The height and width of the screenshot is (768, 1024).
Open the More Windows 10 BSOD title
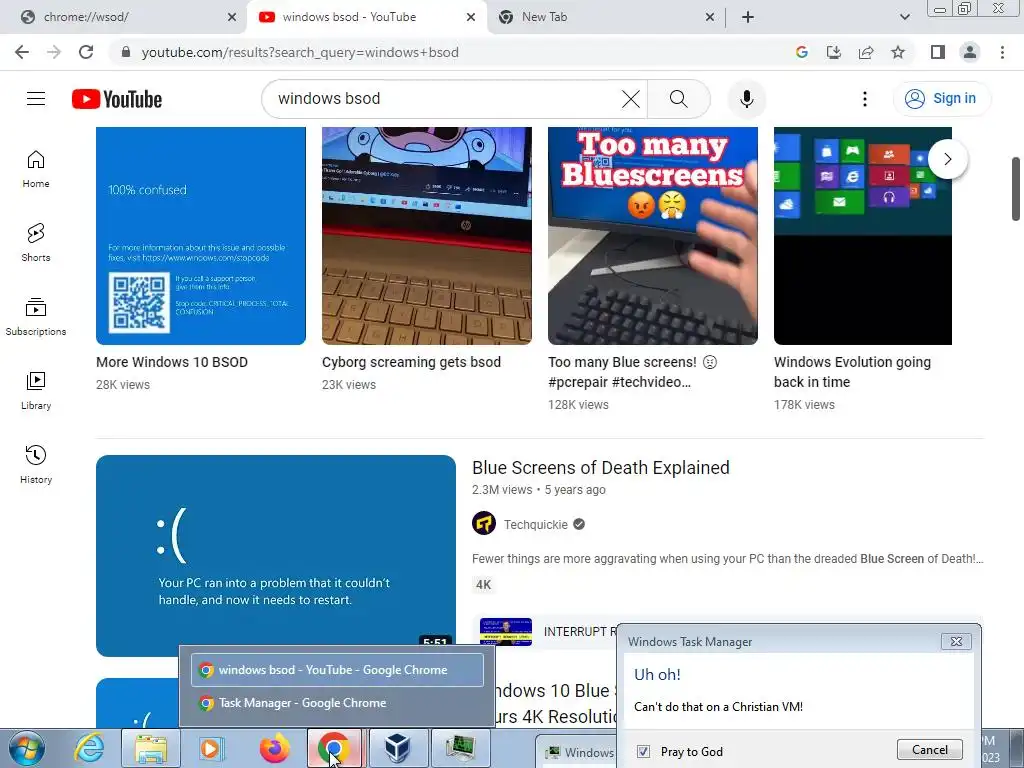172,362
